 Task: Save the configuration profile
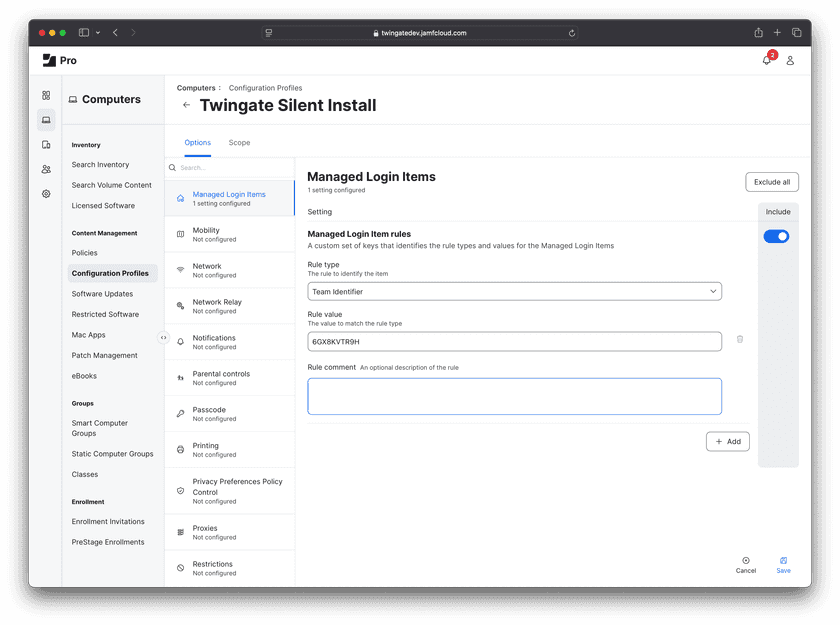(783, 565)
